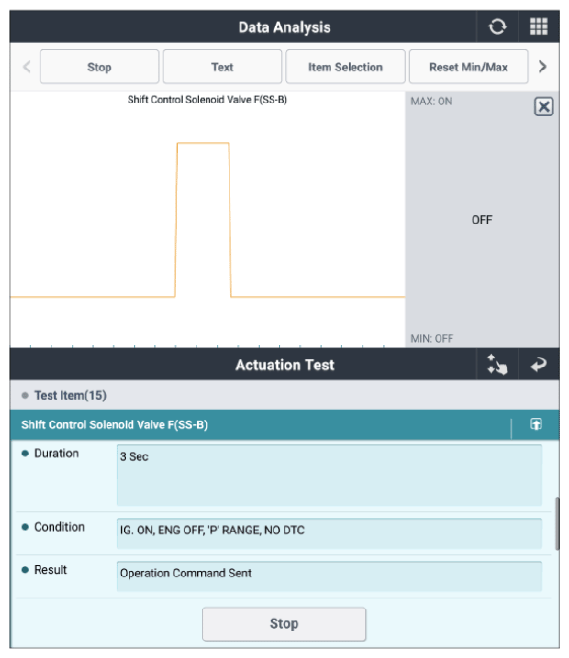The height and width of the screenshot is (658, 569).
Task: Click the return arrow icon in Actuation Test header
Action: tap(538, 364)
